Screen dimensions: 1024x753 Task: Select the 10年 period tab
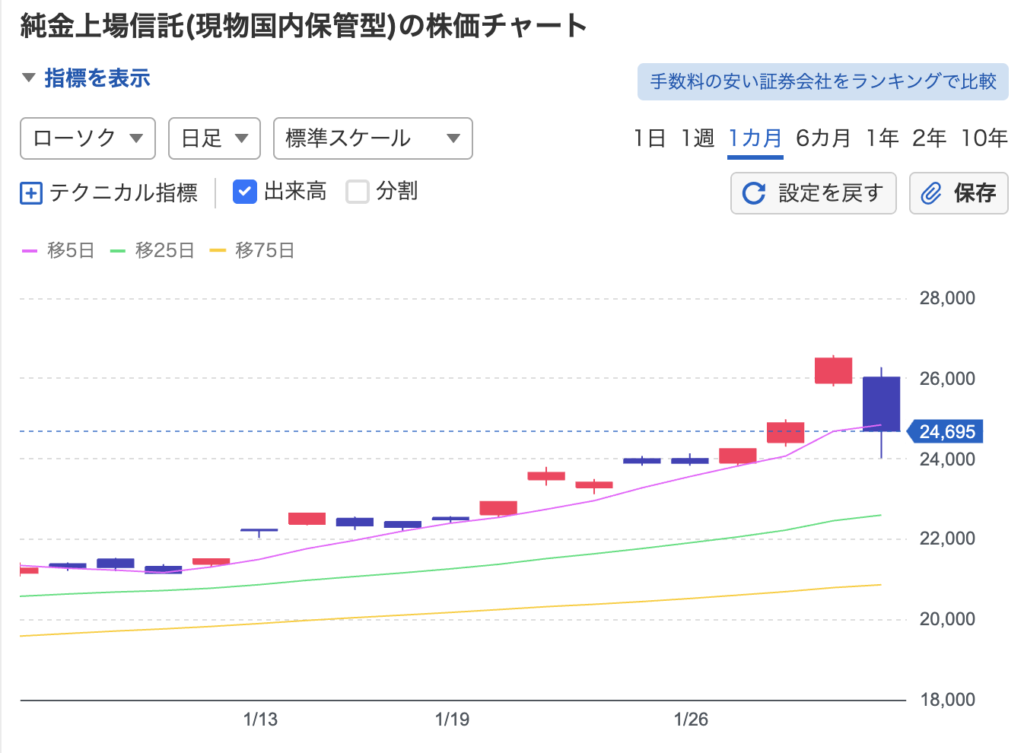click(983, 139)
